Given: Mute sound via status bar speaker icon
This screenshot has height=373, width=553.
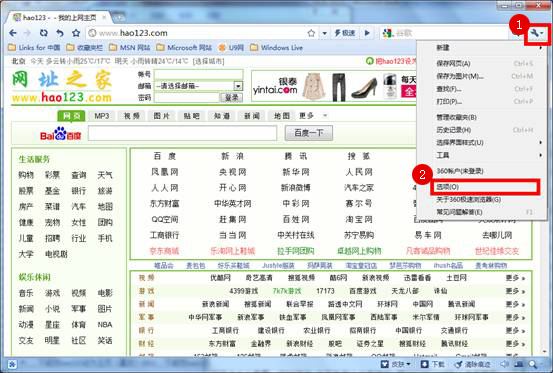Looking at the screenshot, I should (505, 364).
